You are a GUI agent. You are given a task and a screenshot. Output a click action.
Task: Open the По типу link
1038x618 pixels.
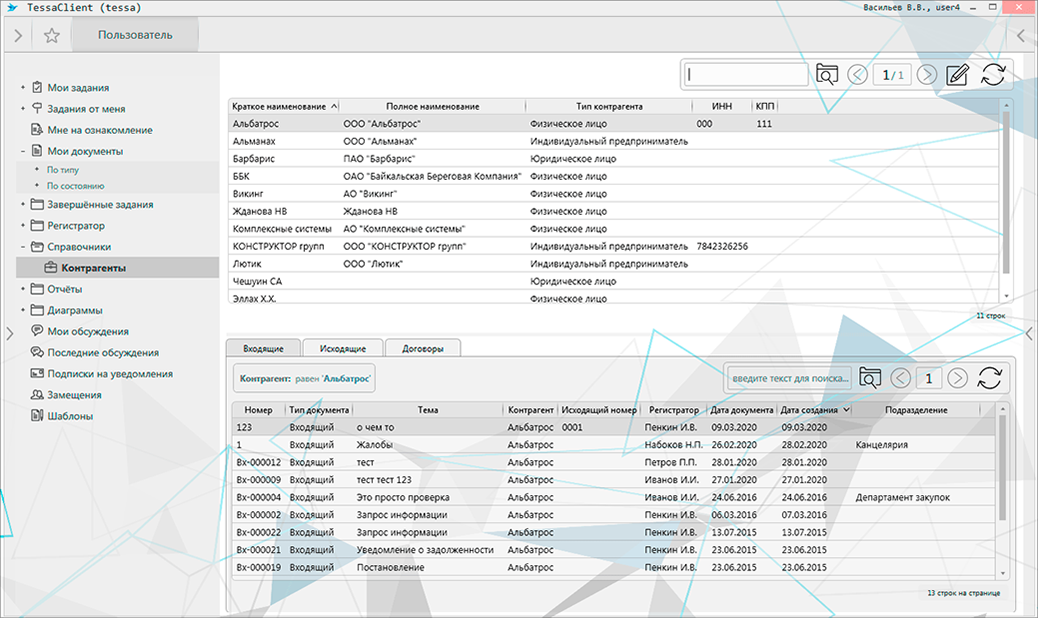click(62, 170)
